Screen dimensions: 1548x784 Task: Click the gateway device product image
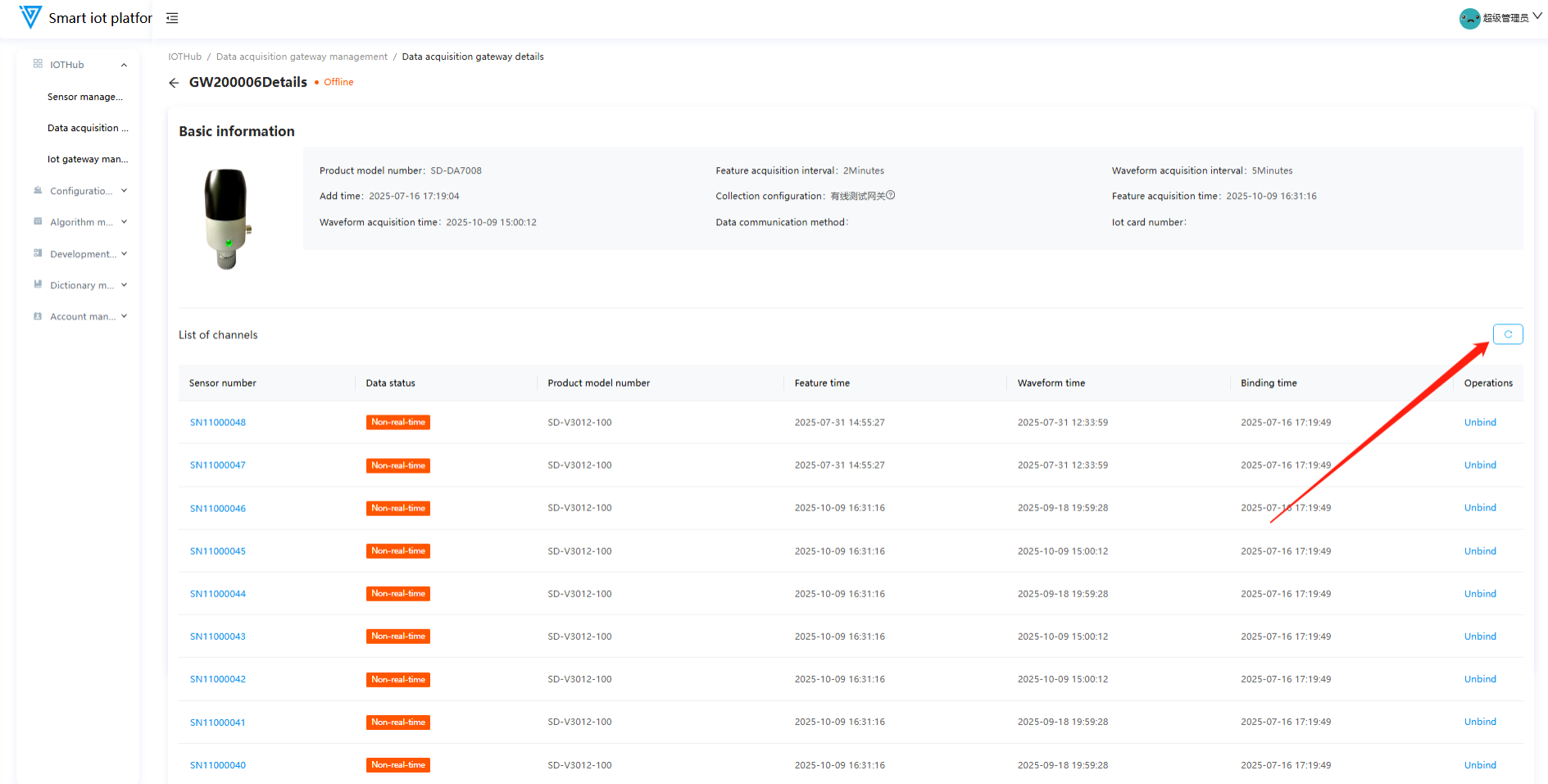click(x=226, y=219)
